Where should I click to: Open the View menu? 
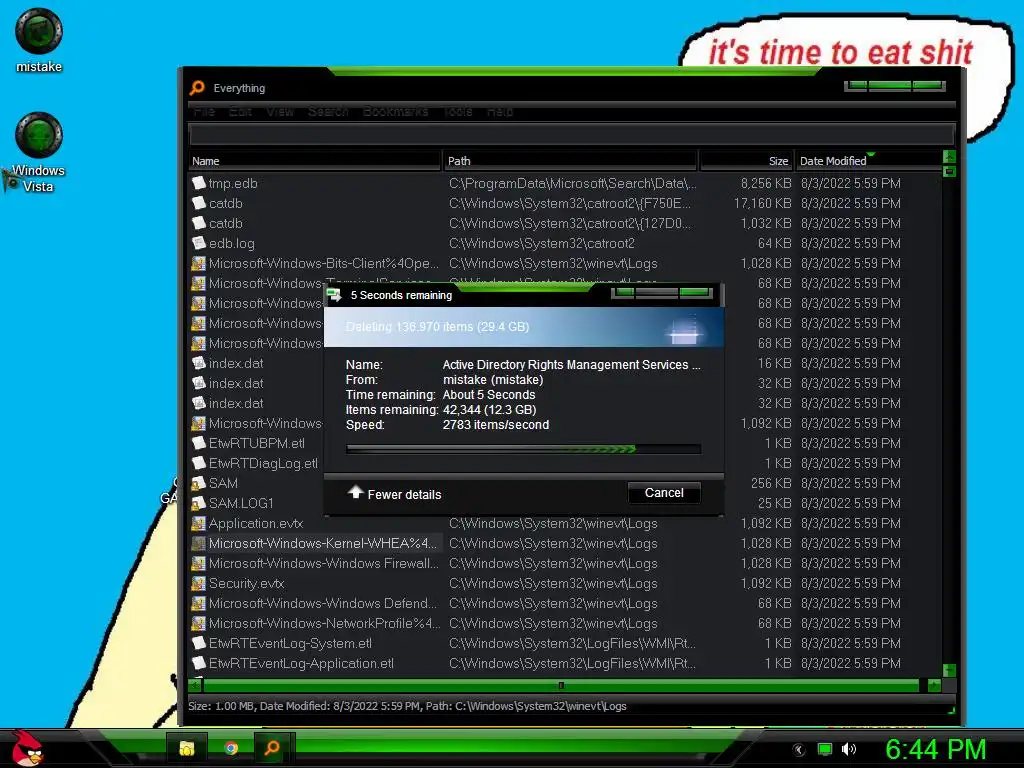tap(280, 112)
